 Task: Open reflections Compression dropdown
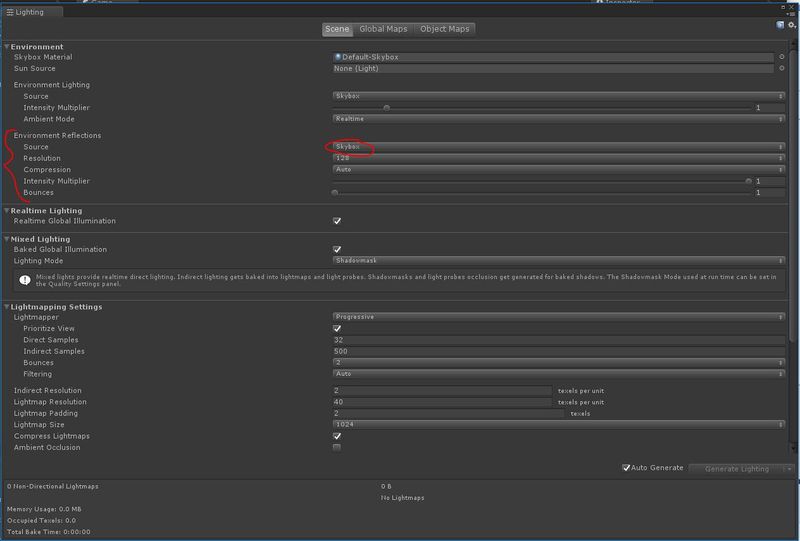click(x=559, y=169)
